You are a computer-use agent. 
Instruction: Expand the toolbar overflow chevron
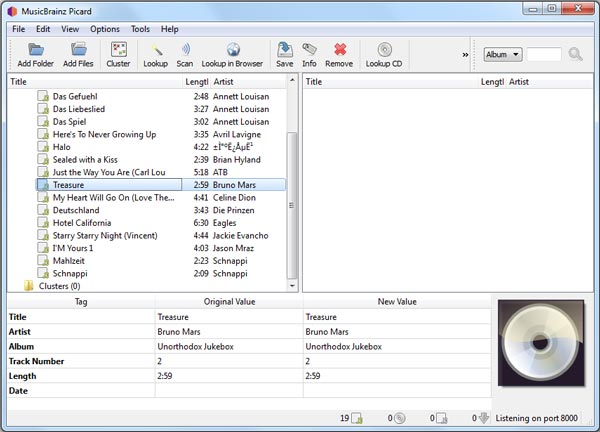pyautogui.click(x=465, y=55)
